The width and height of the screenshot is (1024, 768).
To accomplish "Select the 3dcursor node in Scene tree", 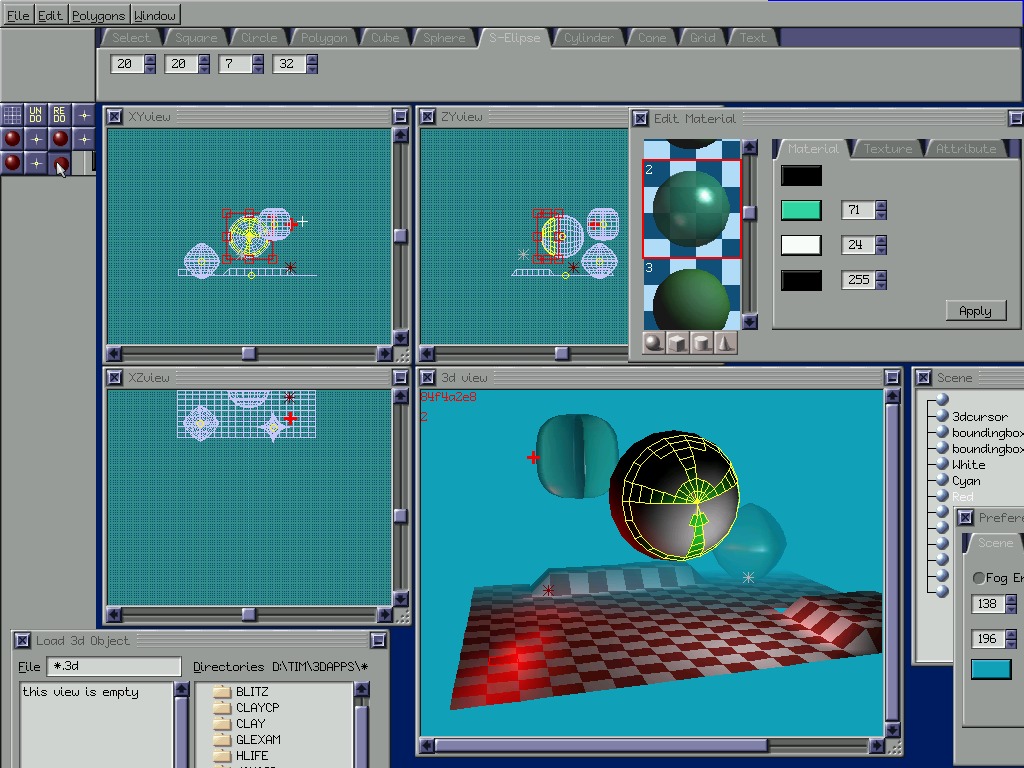I will click(x=979, y=416).
